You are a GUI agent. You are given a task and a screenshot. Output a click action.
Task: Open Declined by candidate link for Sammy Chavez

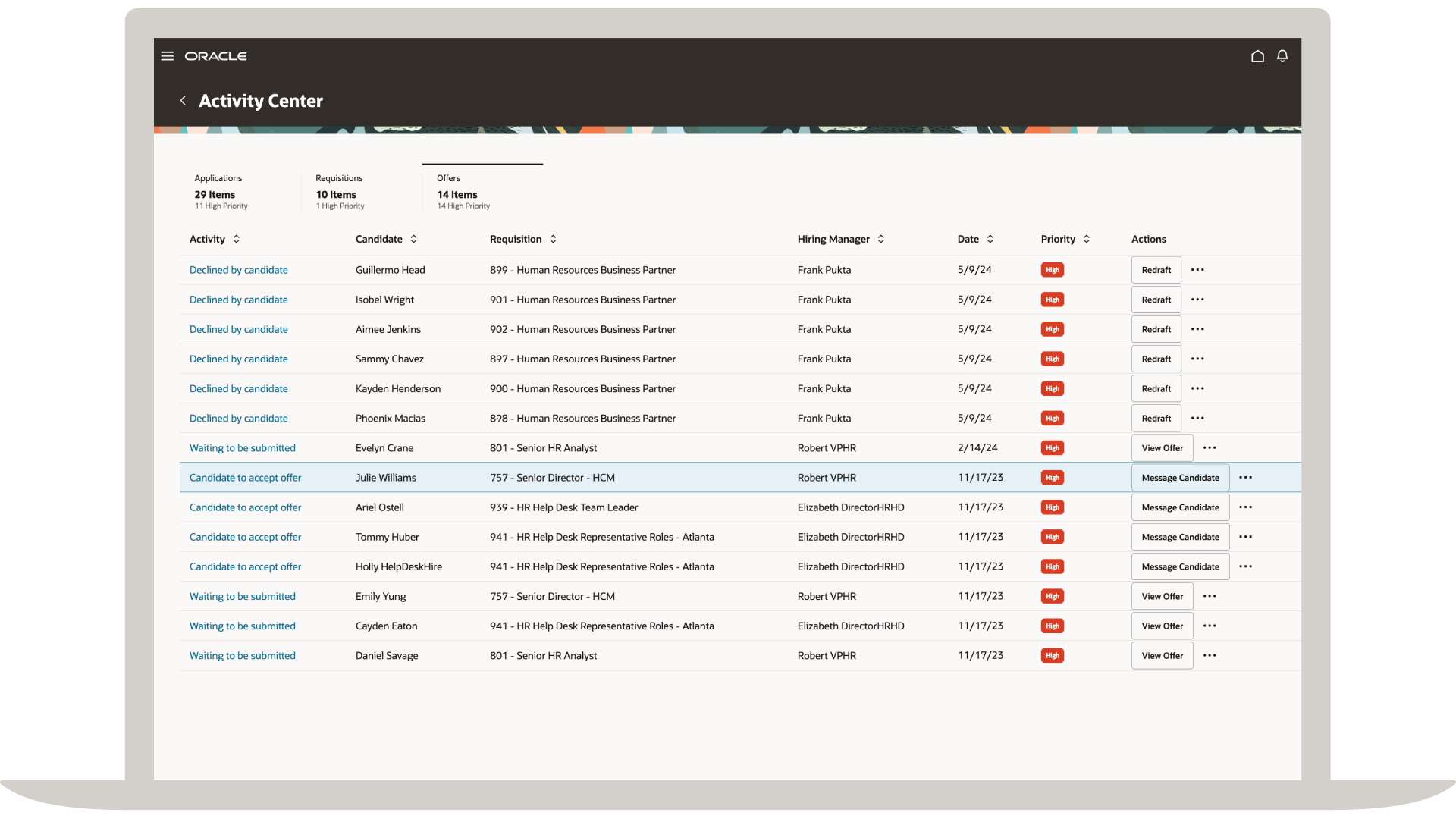(239, 359)
